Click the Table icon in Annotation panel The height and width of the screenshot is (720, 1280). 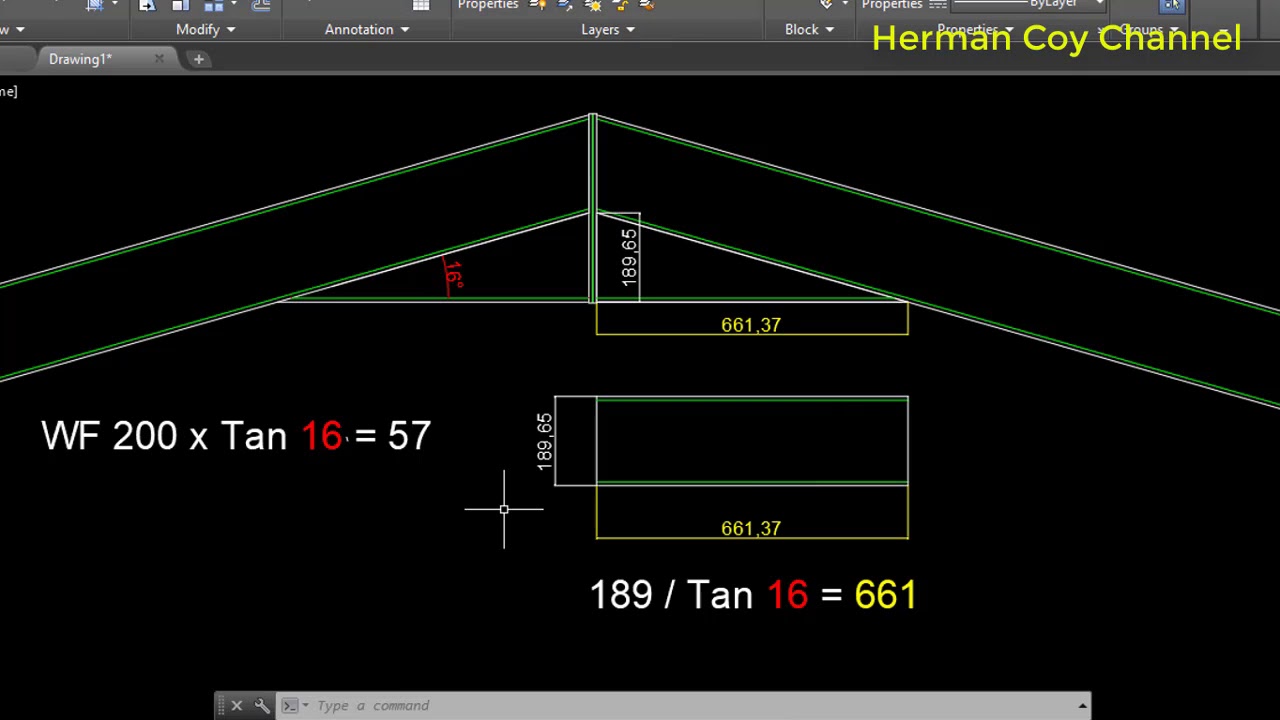click(x=421, y=5)
